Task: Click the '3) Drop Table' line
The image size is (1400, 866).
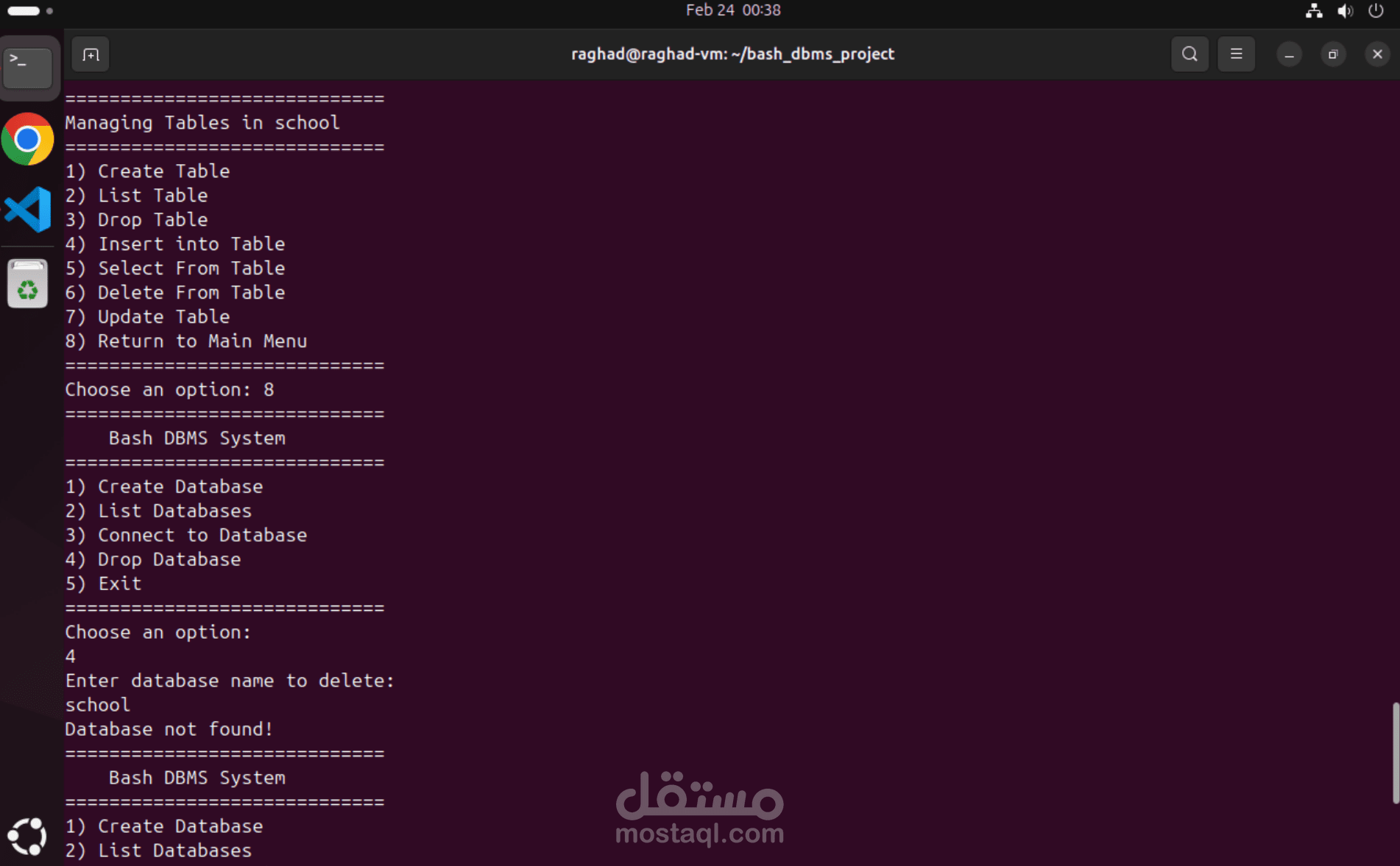Action: click(136, 220)
